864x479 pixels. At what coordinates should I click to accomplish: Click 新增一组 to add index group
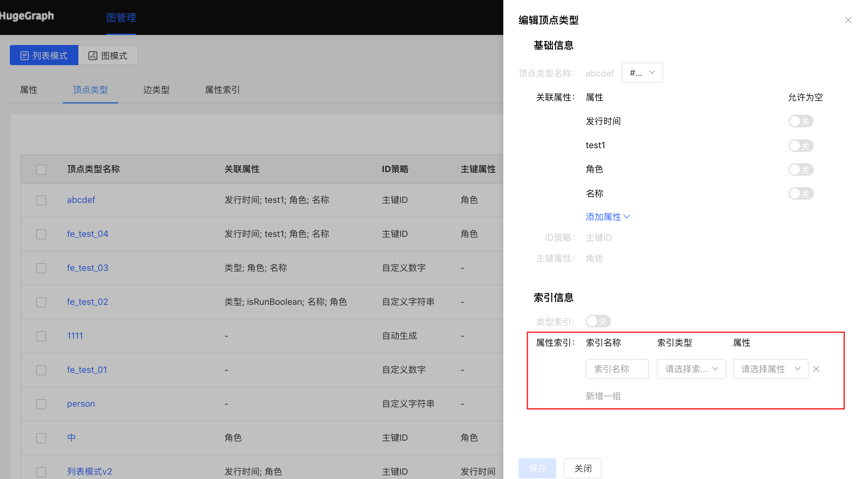click(x=603, y=396)
